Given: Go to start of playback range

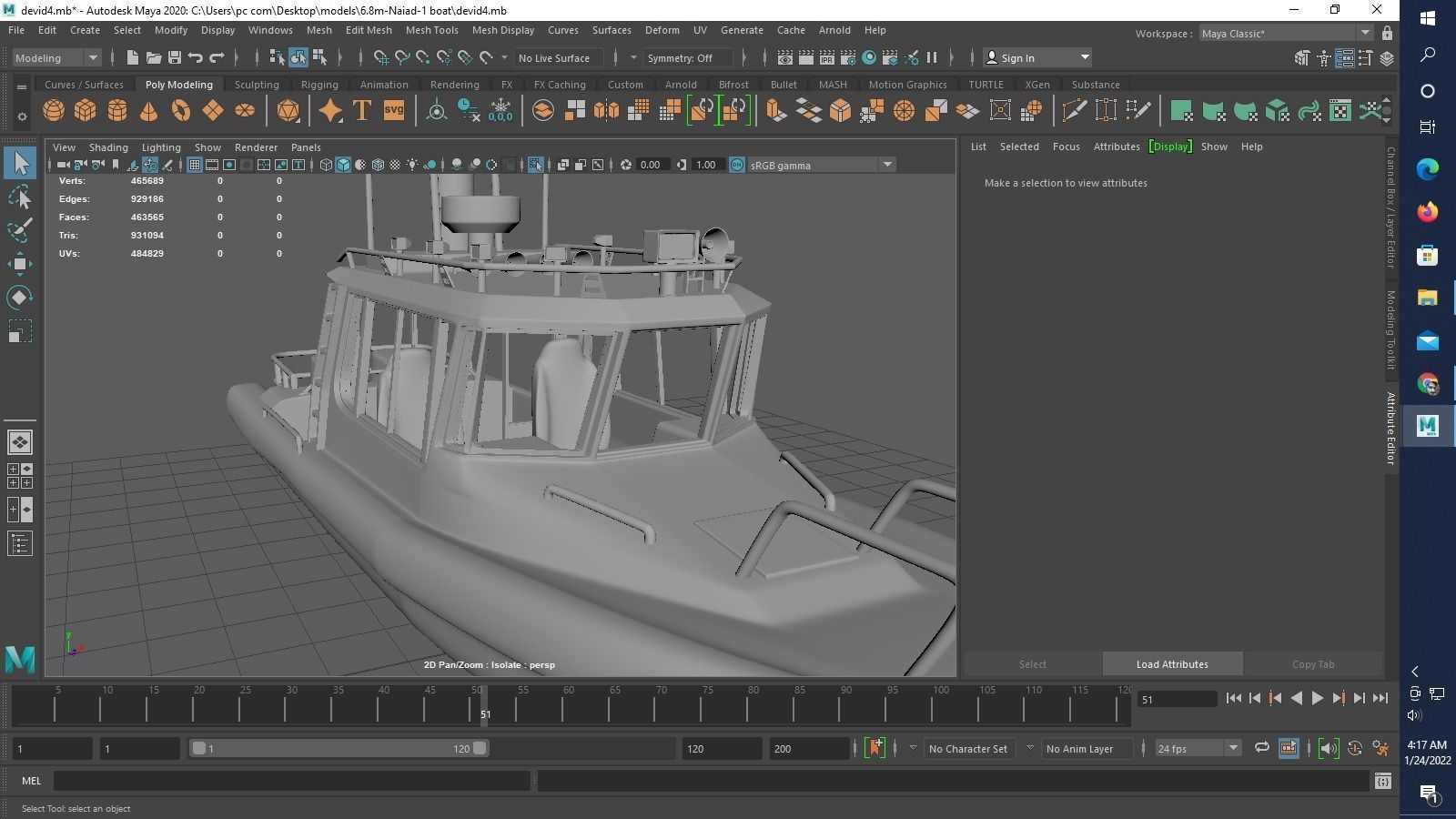Looking at the screenshot, I should point(1233,698).
